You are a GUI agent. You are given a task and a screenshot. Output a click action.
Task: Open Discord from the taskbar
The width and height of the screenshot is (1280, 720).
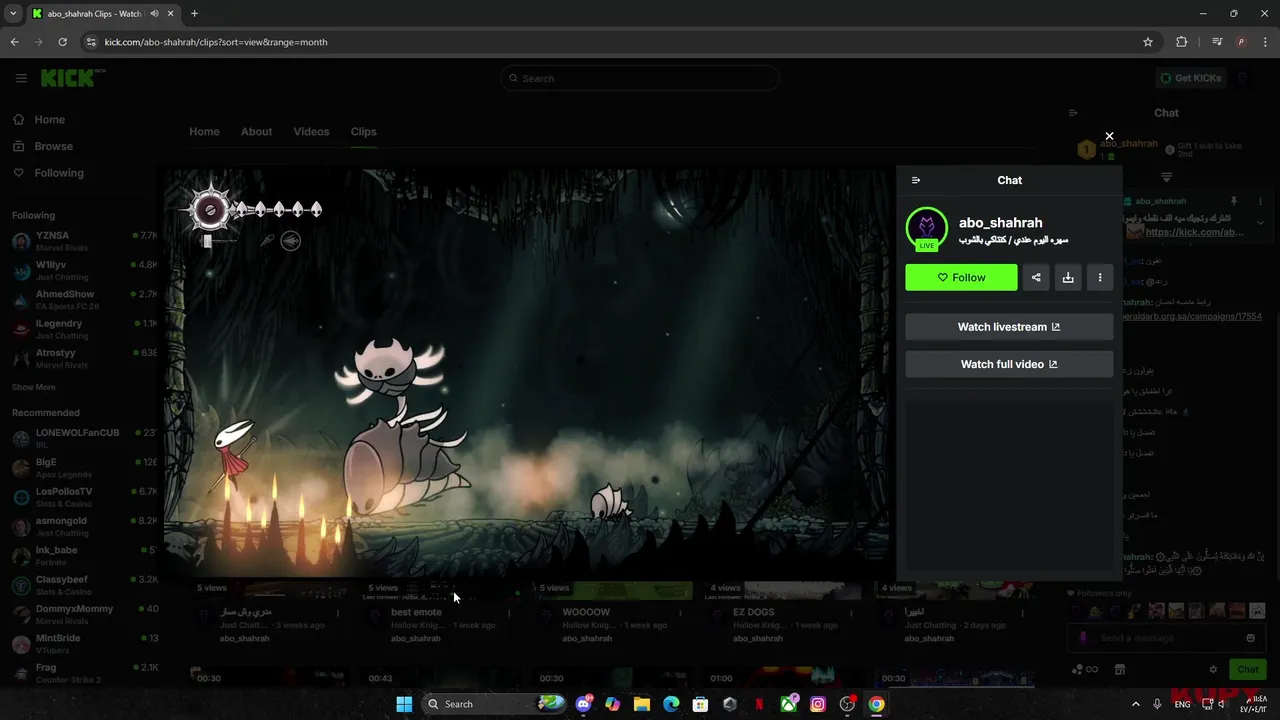(x=583, y=704)
